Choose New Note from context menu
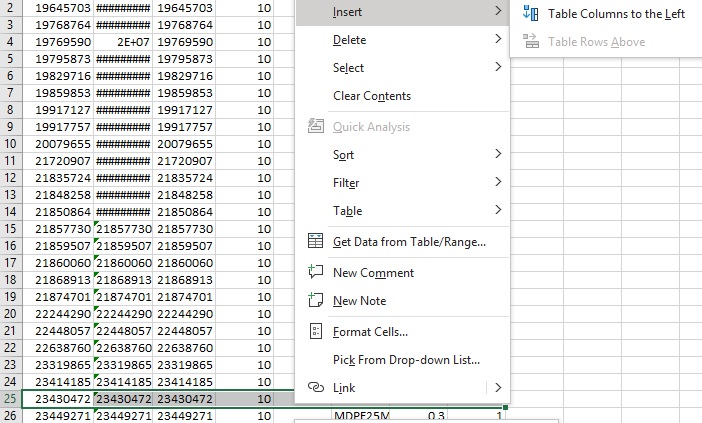Viewport: 702px width, 423px height. tap(402, 301)
